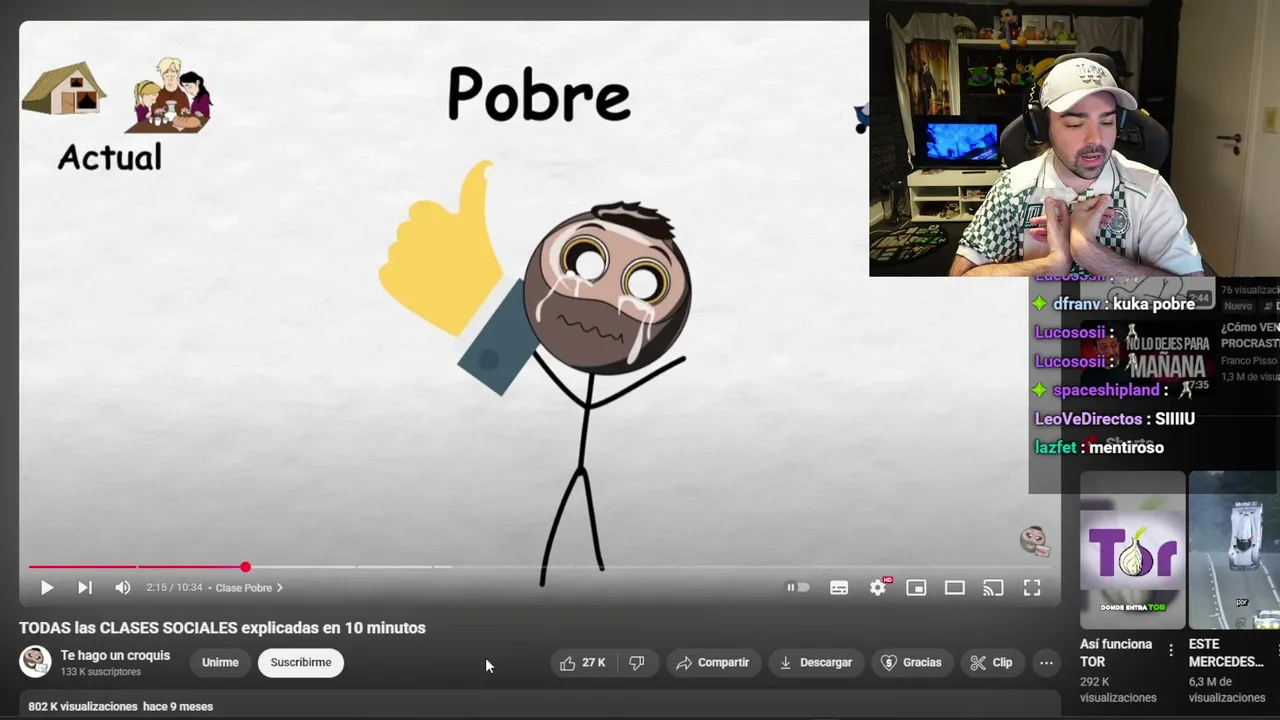Click chat message 'SIIIIU' by LeoVeDirectos
The image size is (1280, 720).
pyautogui.click(x=1175, y=419)
